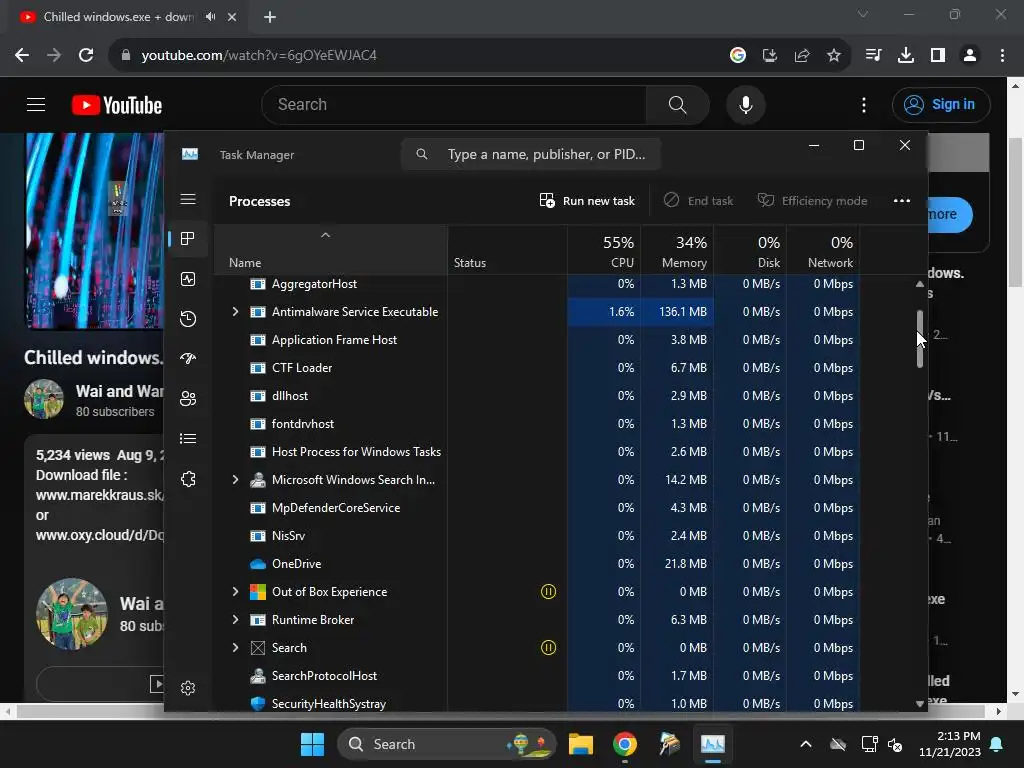Click the YouTube video player thumbnail
Image resolution: width=1024 pixels, height=768 pixels.
pyautogui.click(x=95, y=231)
